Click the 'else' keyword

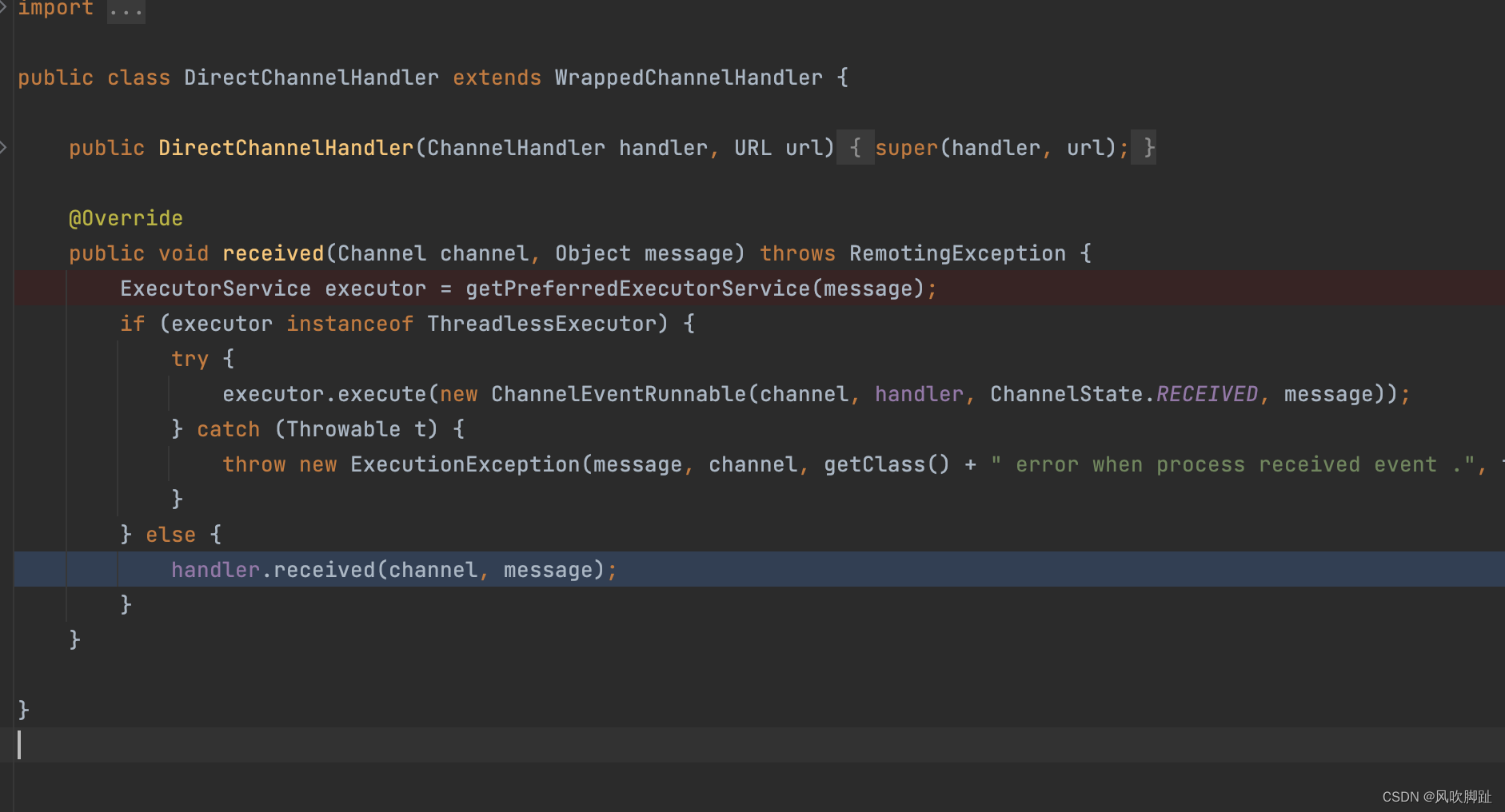[x=170, y=535]
